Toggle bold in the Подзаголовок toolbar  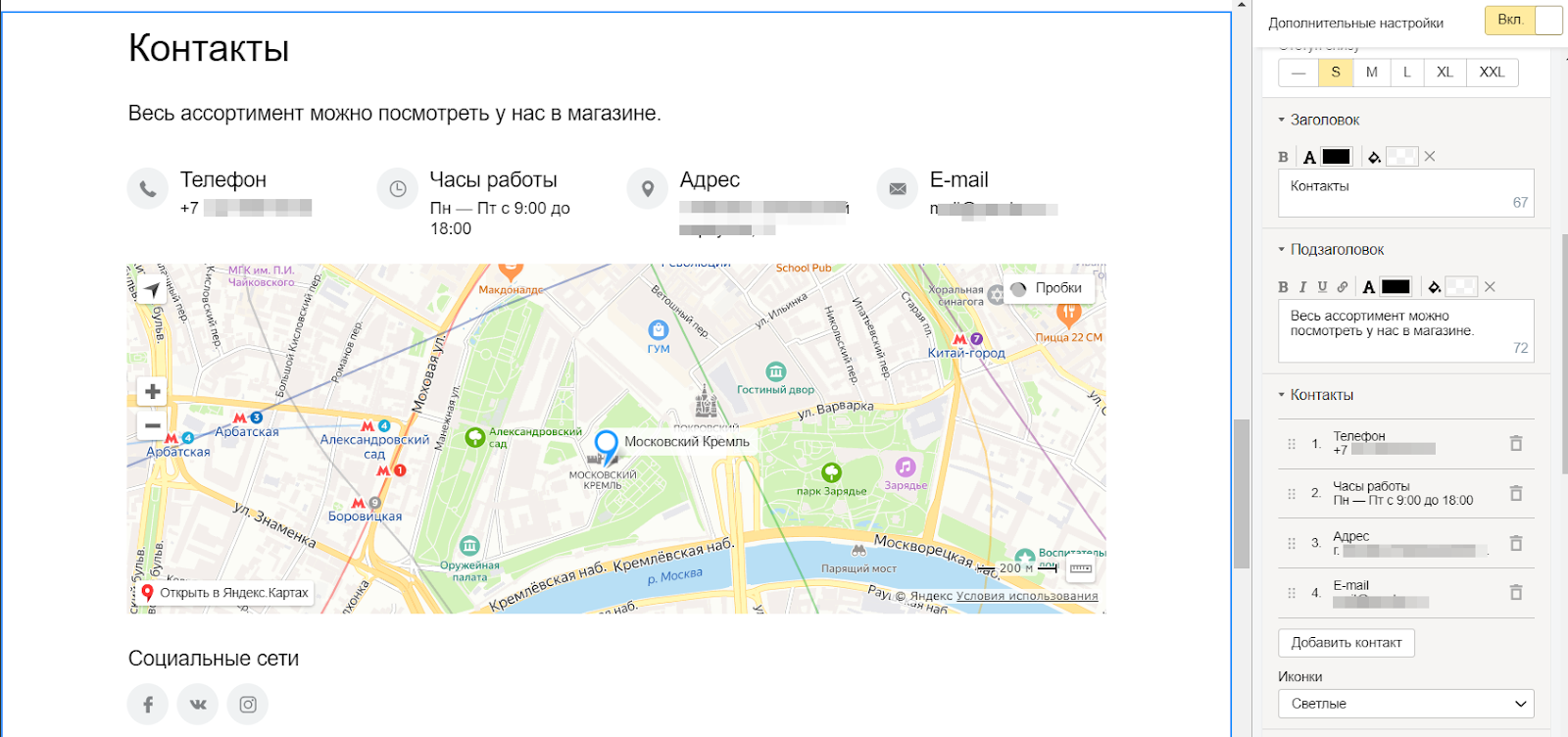tap(1284, 287)
